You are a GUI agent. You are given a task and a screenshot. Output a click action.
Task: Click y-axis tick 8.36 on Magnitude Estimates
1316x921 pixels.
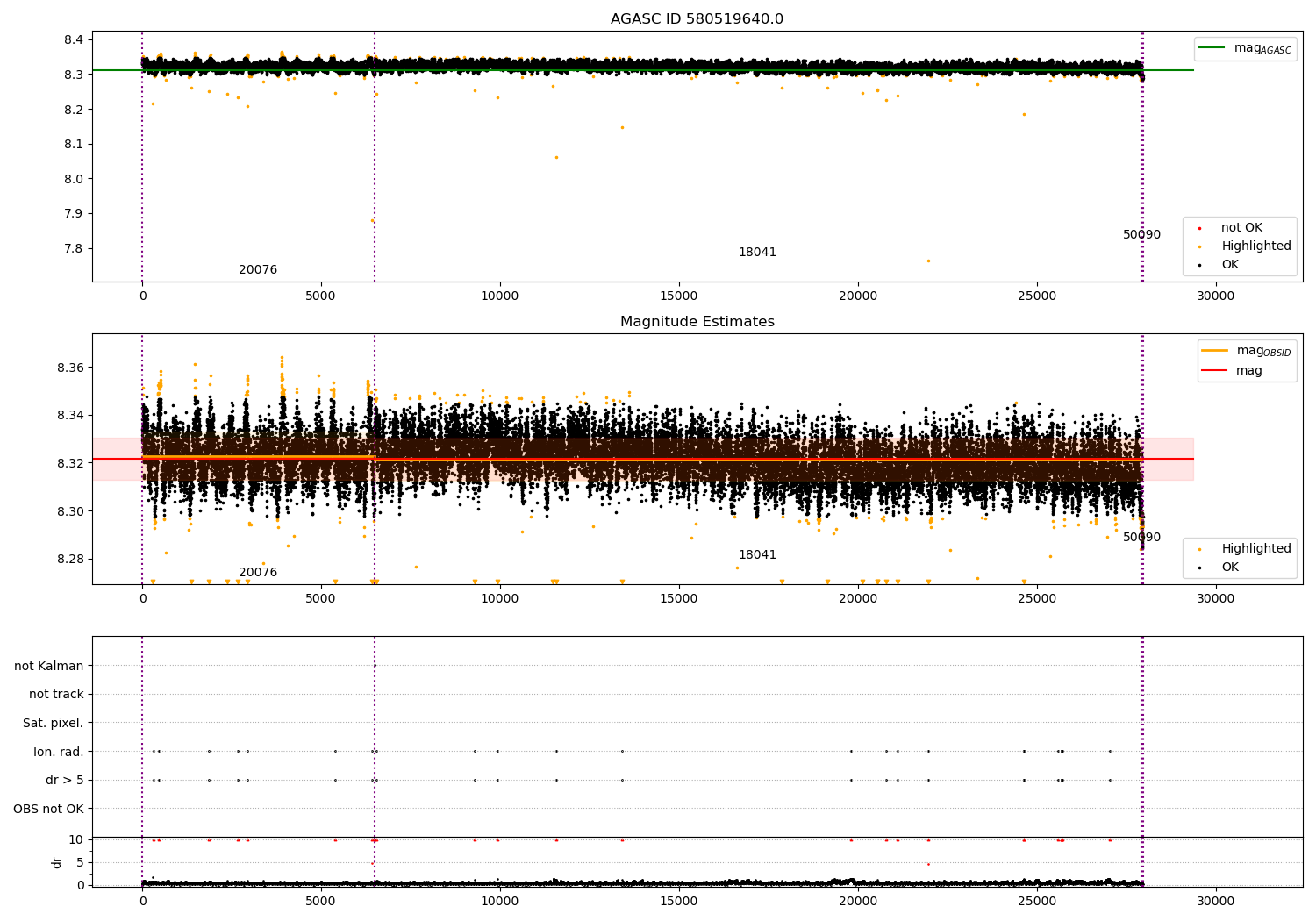click(x=70, y=368)
